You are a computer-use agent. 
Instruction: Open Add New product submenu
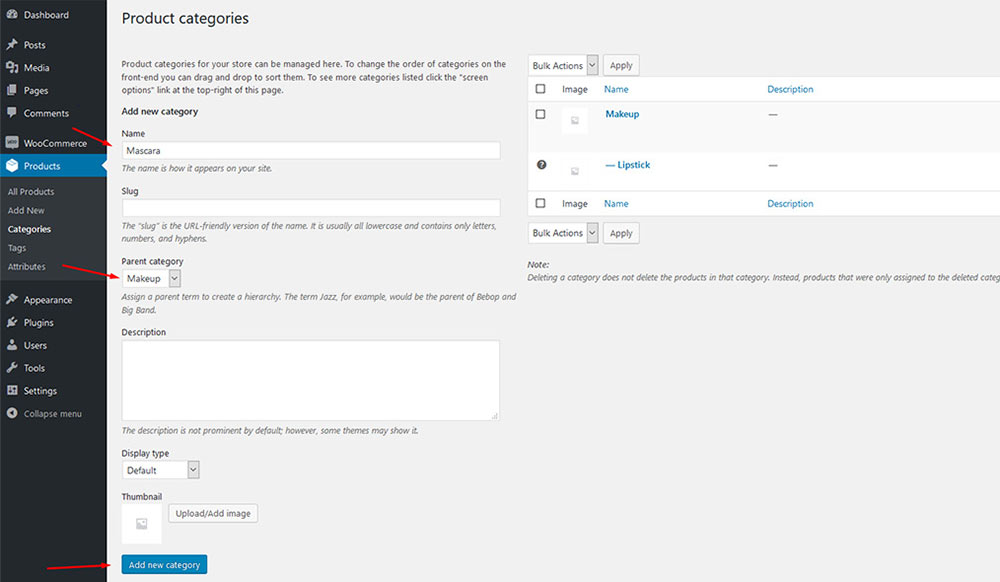click(26, 210)
